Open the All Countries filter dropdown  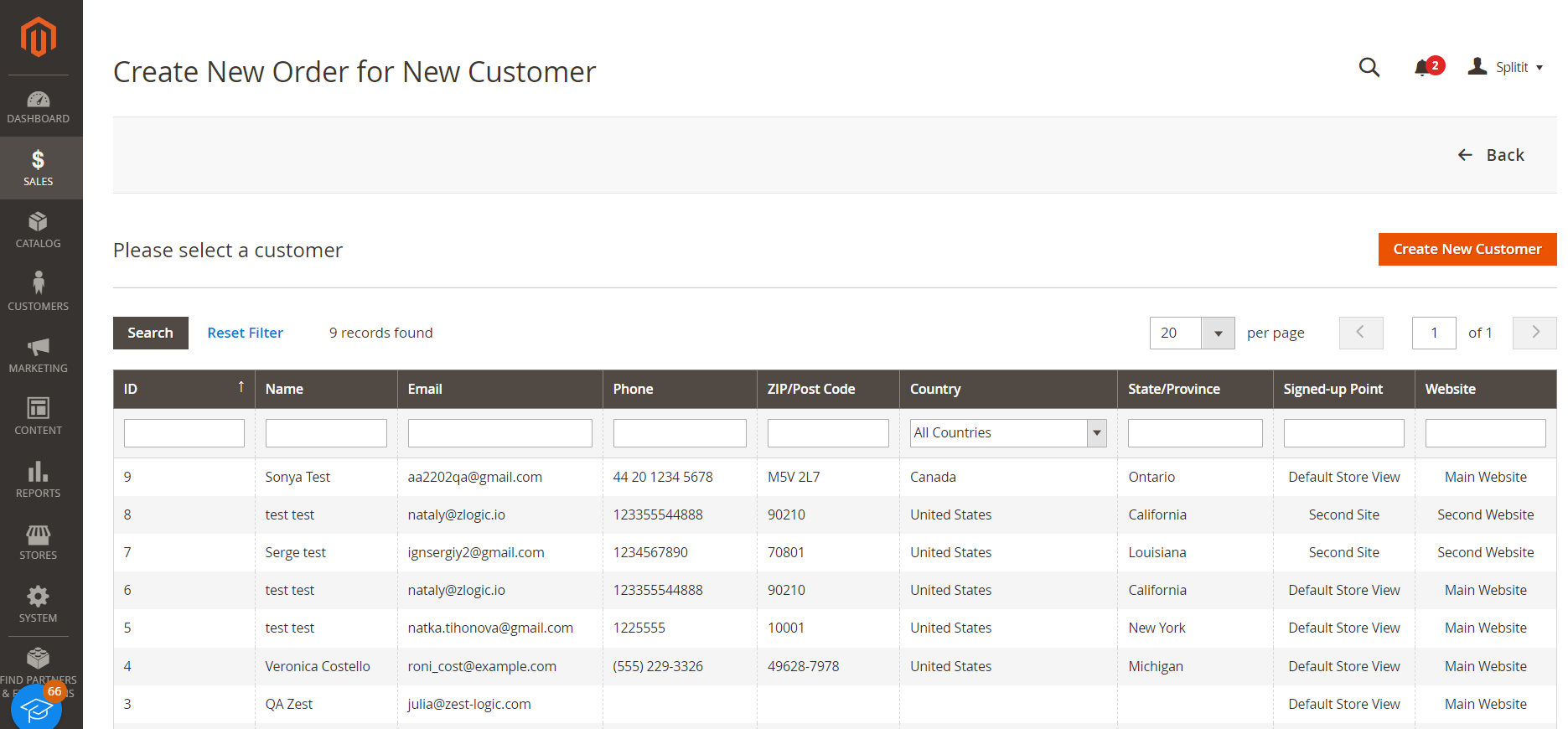click(1008, 433)
